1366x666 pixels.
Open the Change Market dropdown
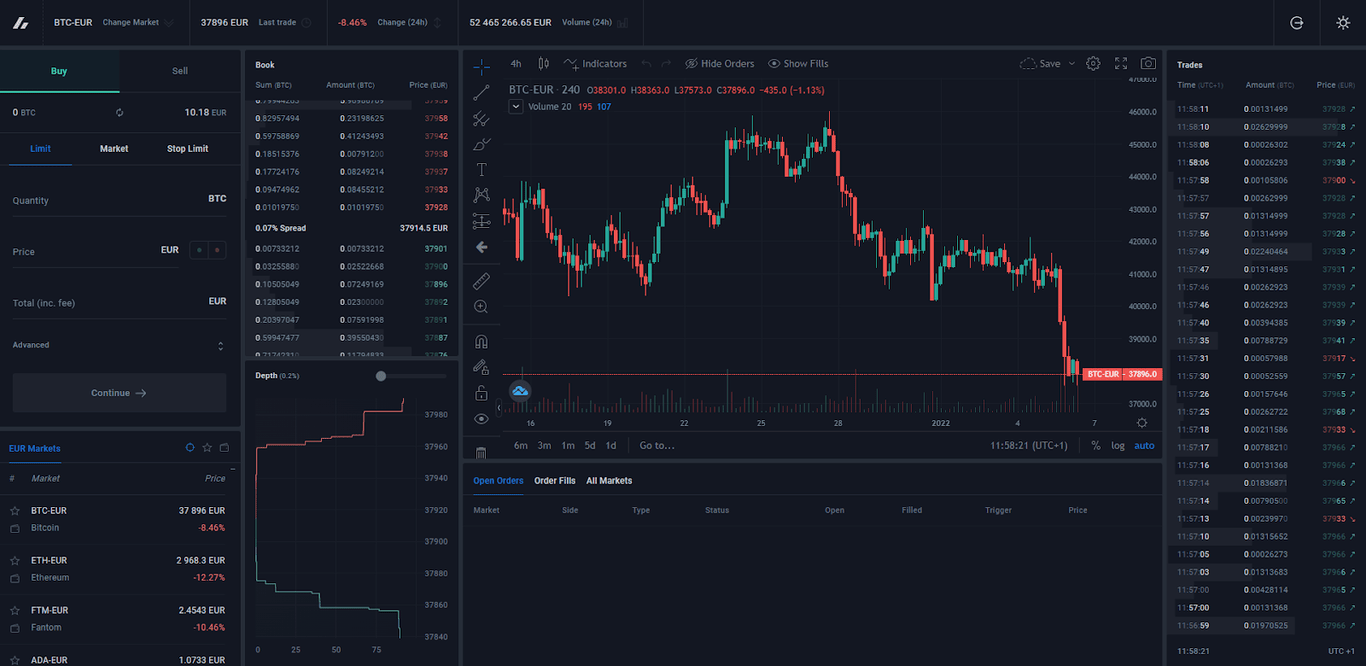tap(133, 22)
